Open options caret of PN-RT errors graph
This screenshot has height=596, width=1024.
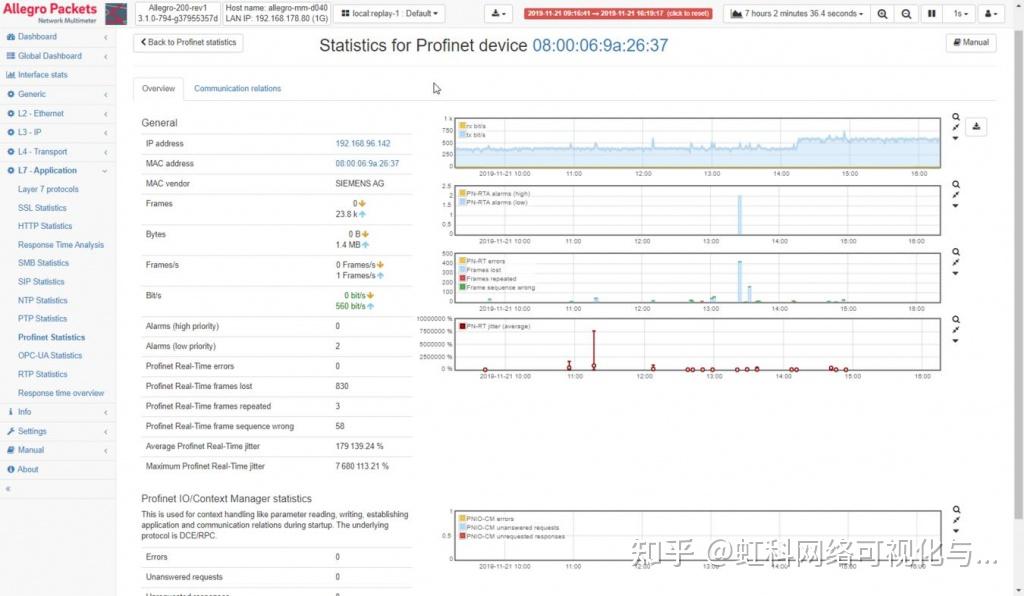pyautogui.click(x=955, y=274)
